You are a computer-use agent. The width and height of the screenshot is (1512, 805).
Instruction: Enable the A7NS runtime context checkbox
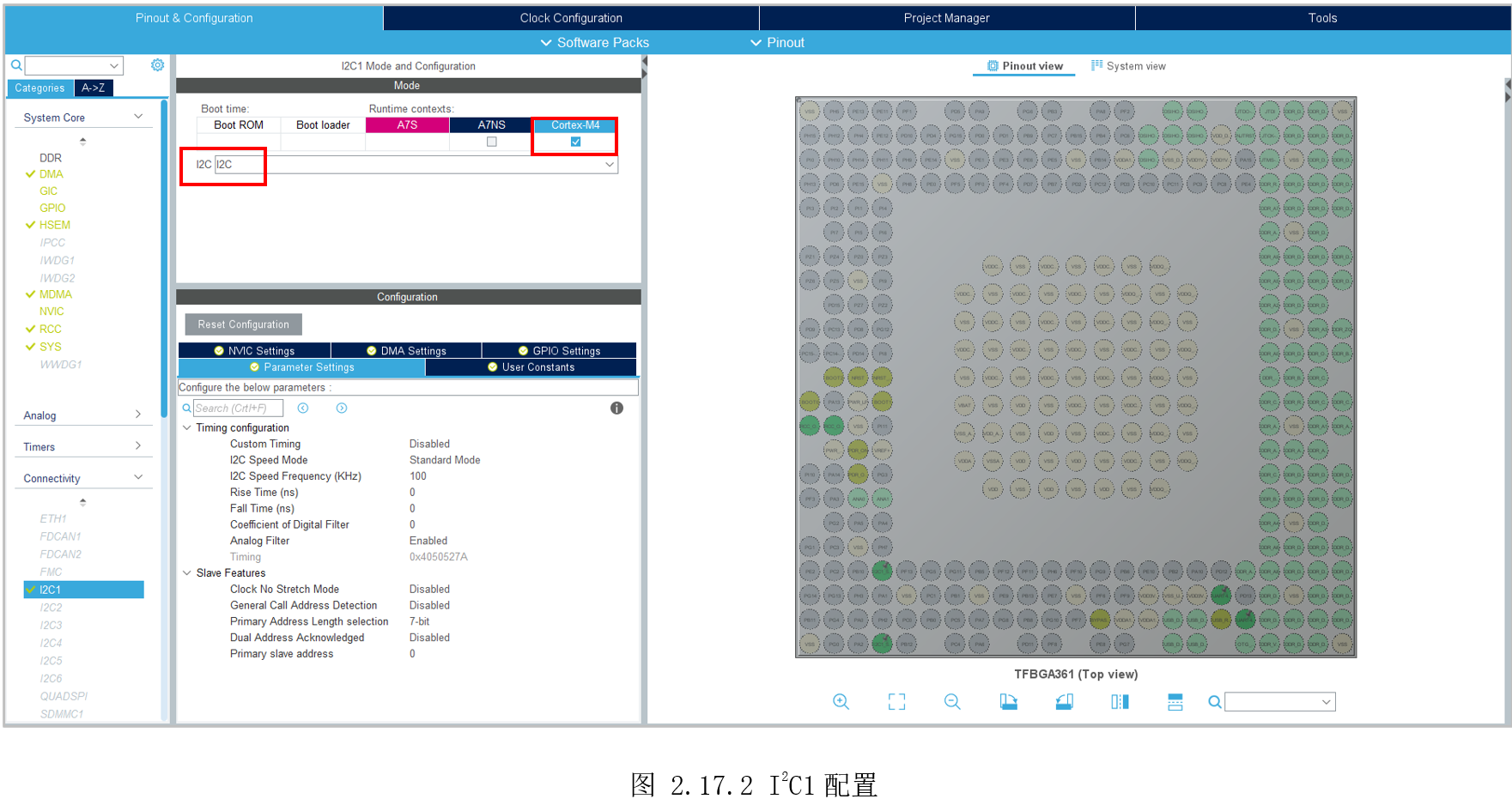tap(491, 142)
